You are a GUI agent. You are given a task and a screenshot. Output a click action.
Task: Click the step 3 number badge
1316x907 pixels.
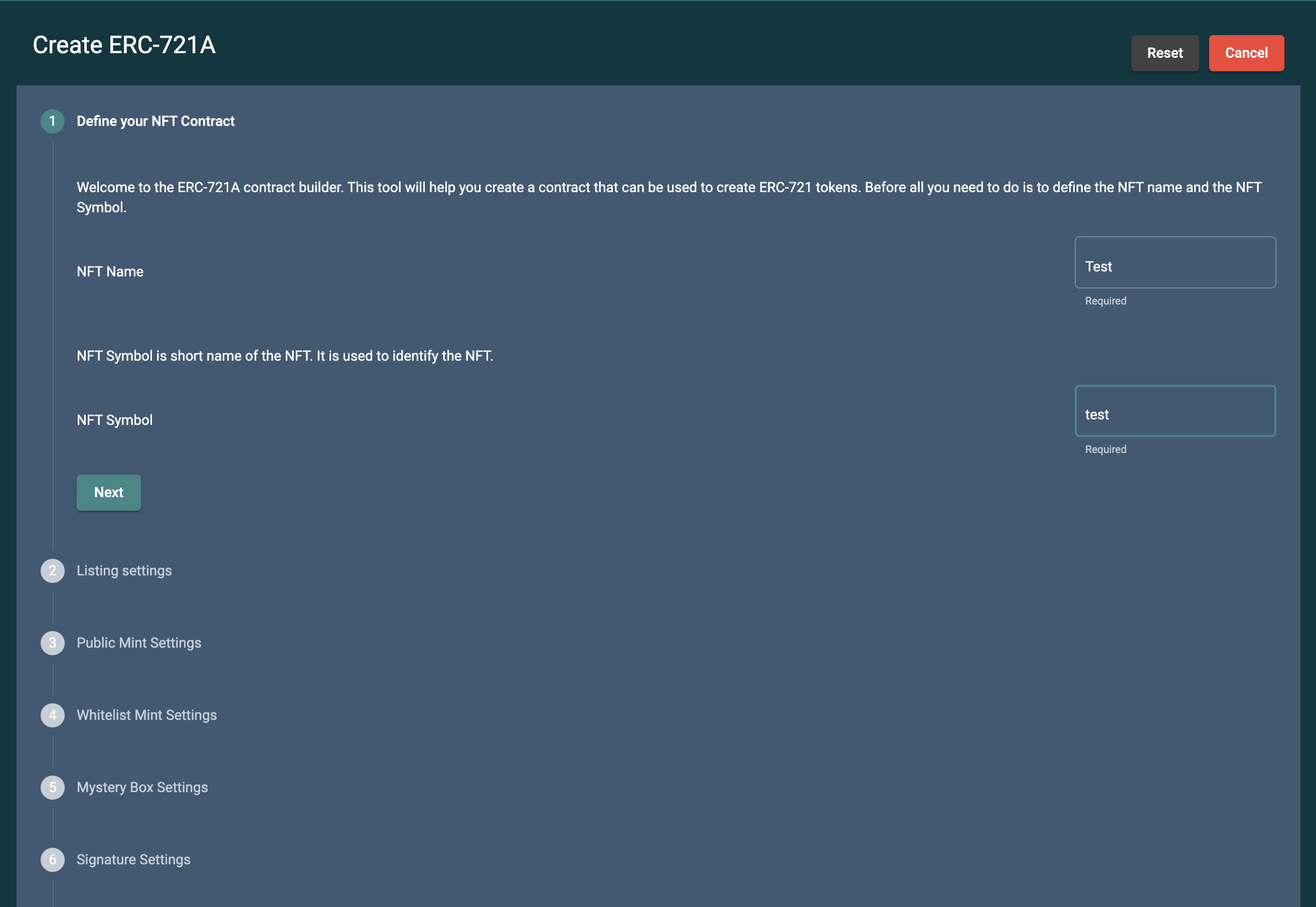[x=52, y=643]
